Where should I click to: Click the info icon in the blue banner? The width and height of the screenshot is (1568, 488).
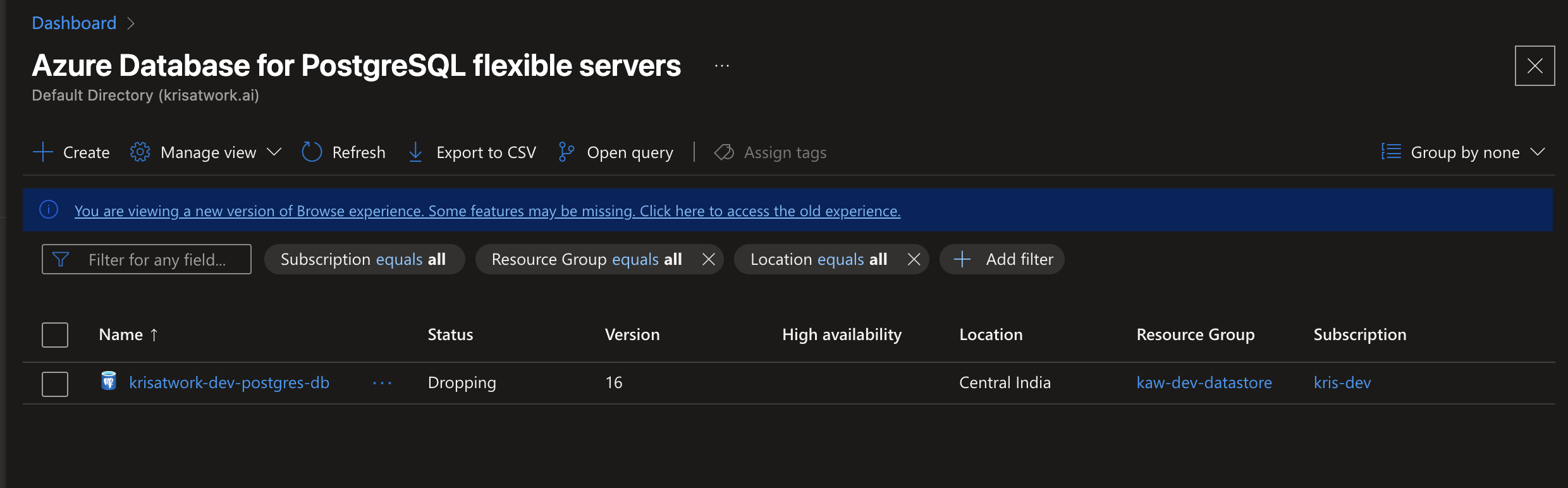point(49,209)
